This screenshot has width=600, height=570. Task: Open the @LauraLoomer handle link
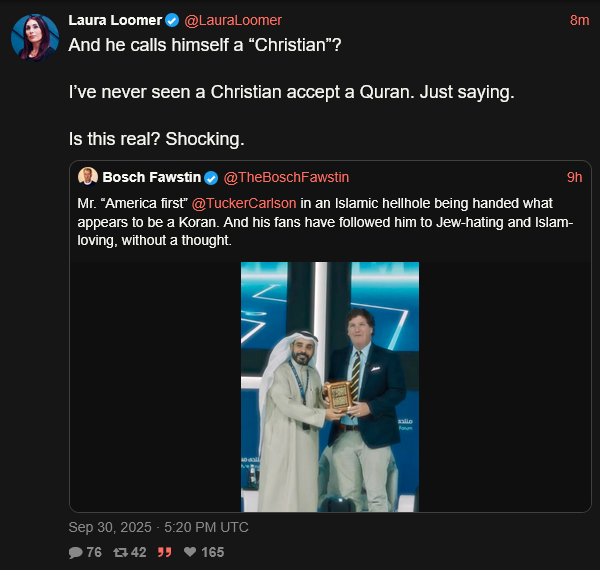(x=233, y=21)
